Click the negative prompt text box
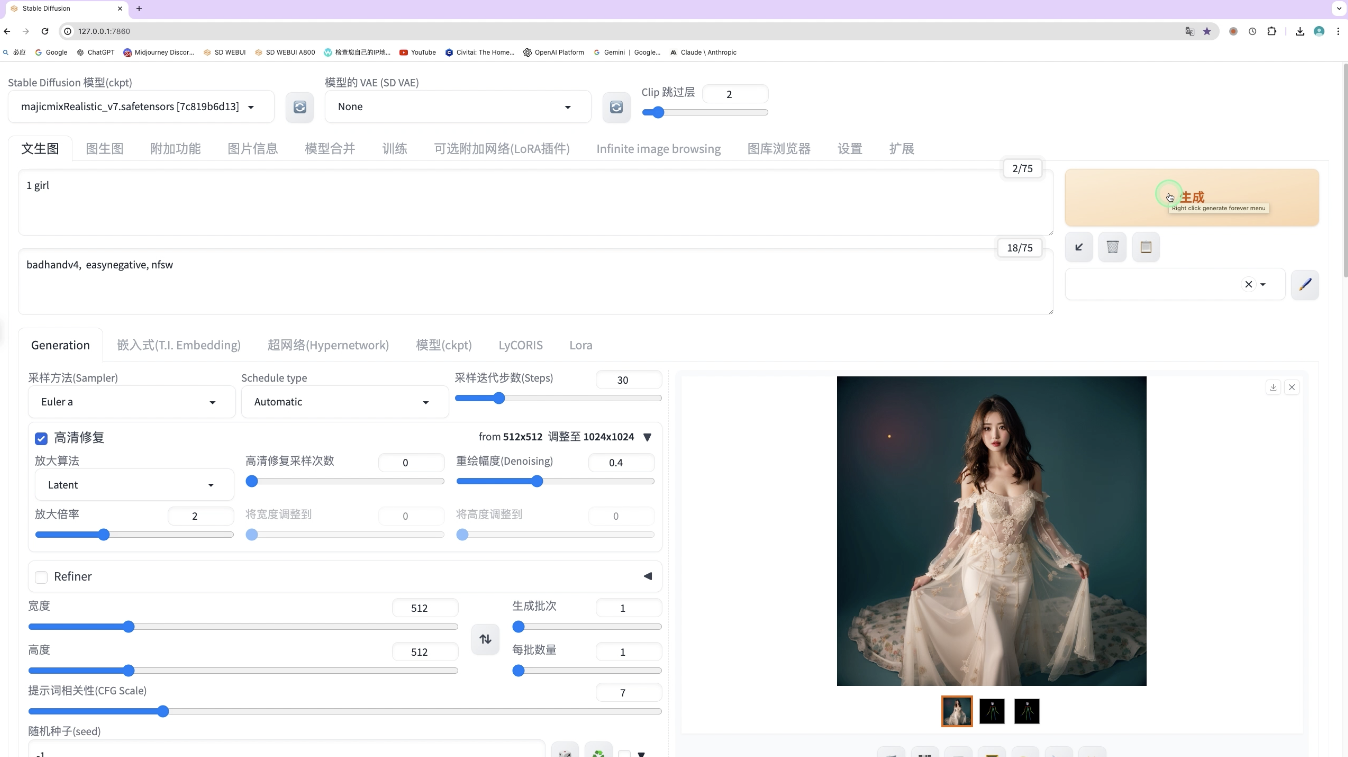 (535, 282)
